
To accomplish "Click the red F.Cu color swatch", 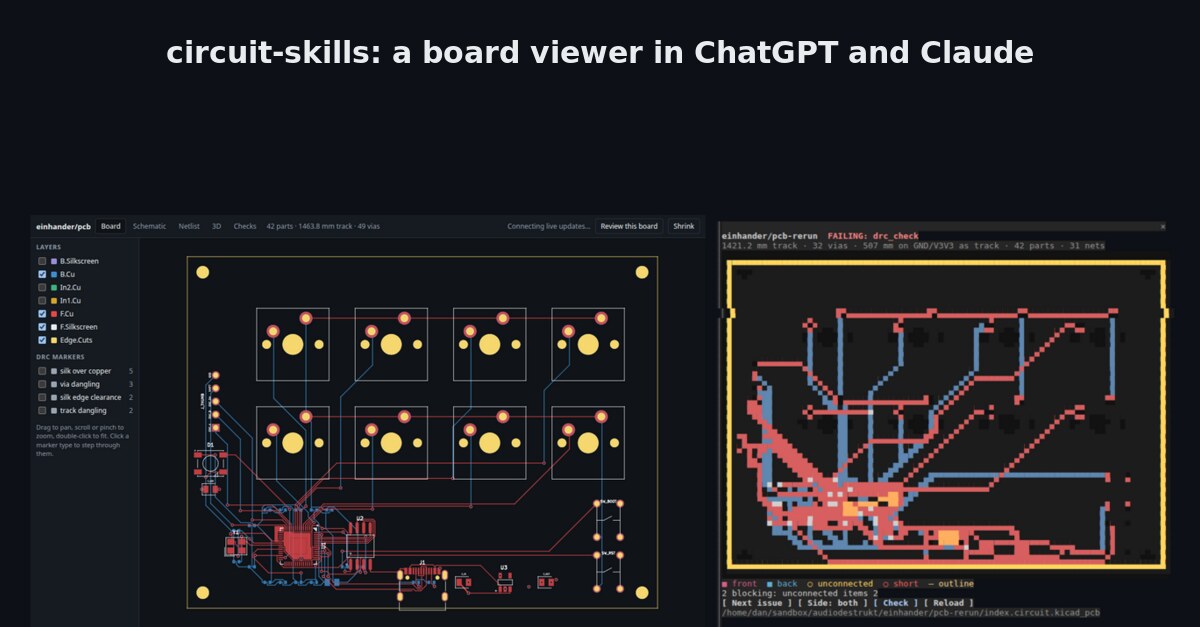I will [54, 313].
